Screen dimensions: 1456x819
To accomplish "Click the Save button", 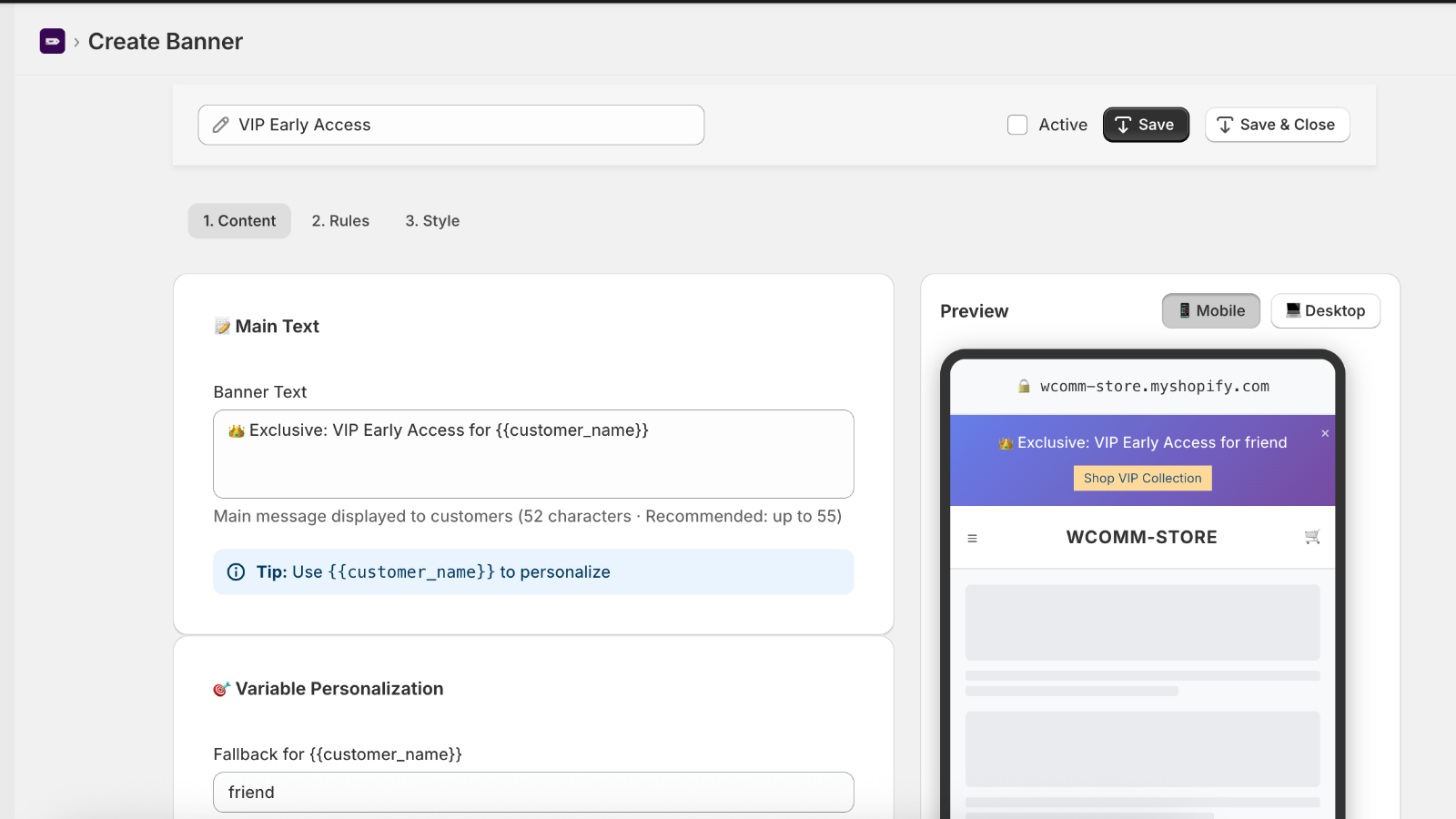I will click(1146, 125).
